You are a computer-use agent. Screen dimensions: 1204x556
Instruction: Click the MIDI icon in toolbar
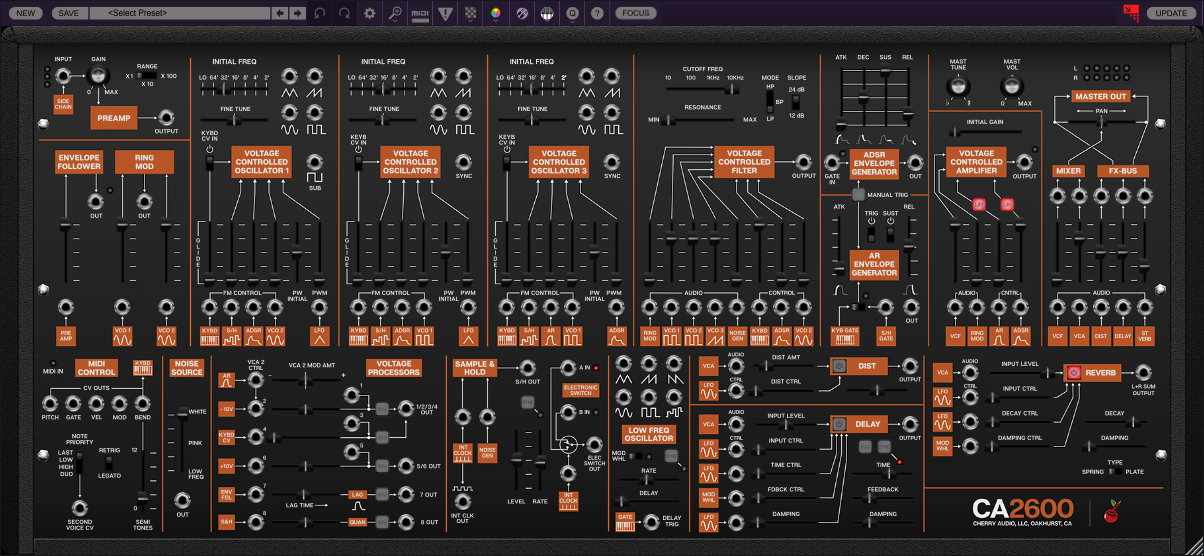click(x=420, y=13)
